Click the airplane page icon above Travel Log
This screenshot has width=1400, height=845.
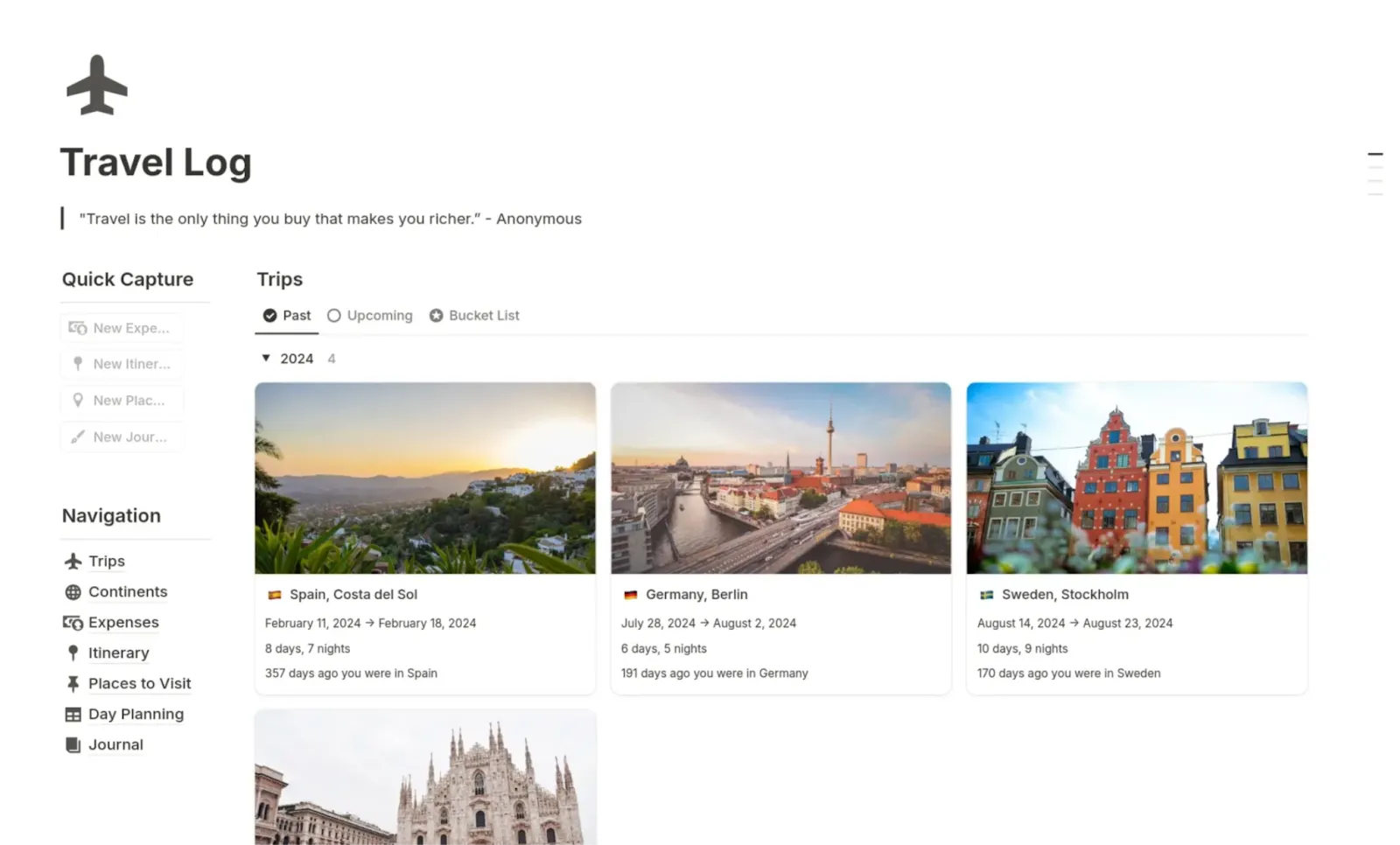97,85
